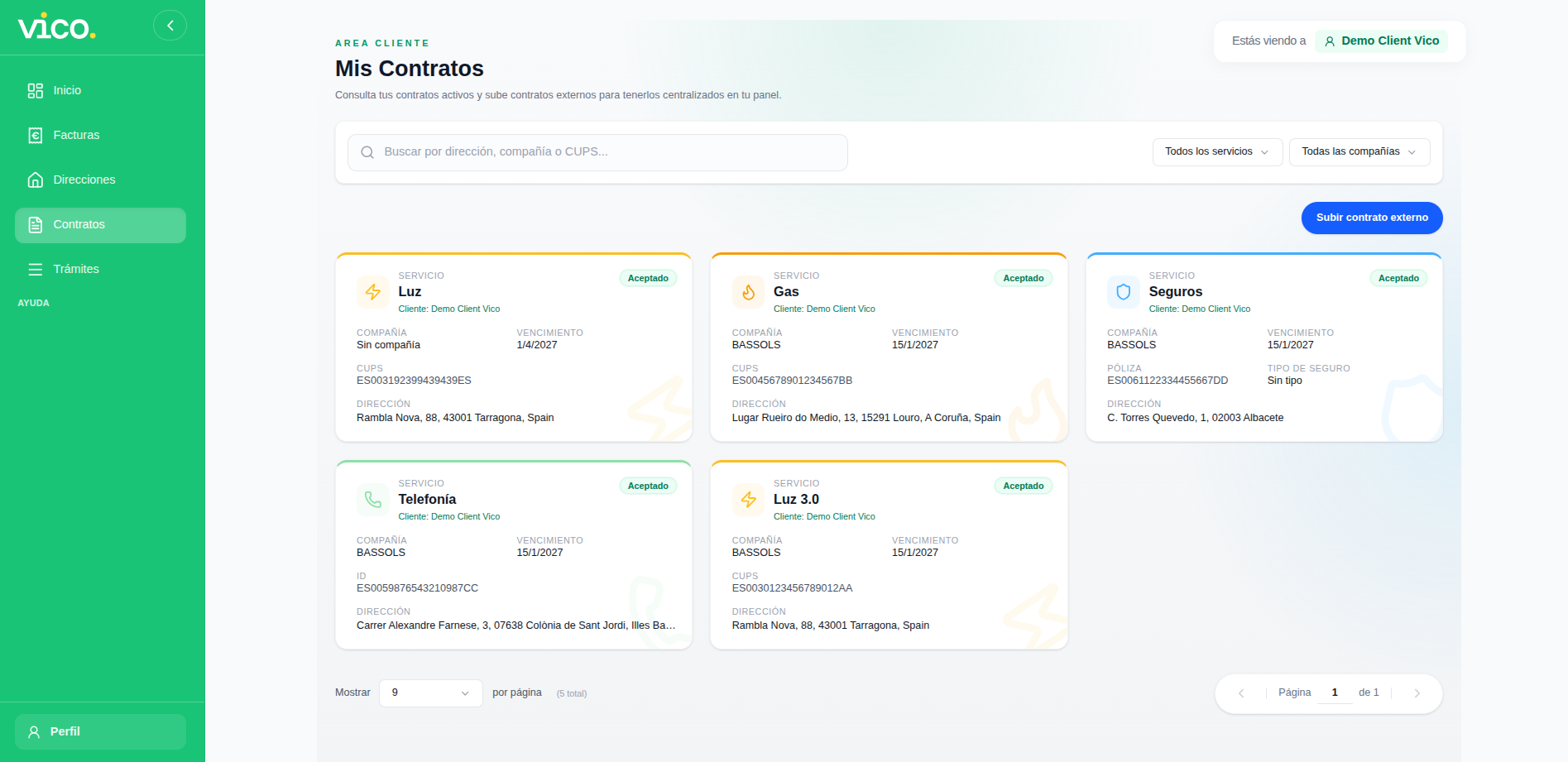Viewport: 1568px width, 762px height.
Task: Click the Vico logo in the sidebar
Action: coord(56,26)
